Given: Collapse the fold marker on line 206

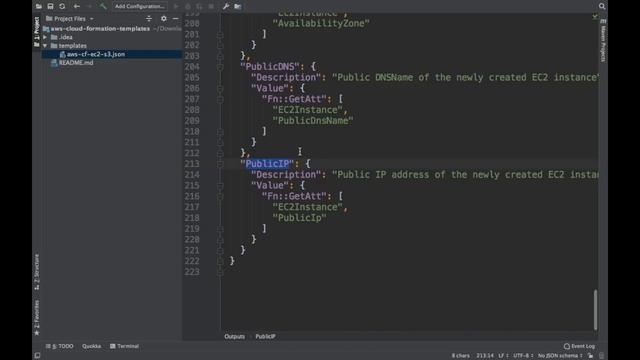Looking at the screenshot, I should [x=220, y=89].
